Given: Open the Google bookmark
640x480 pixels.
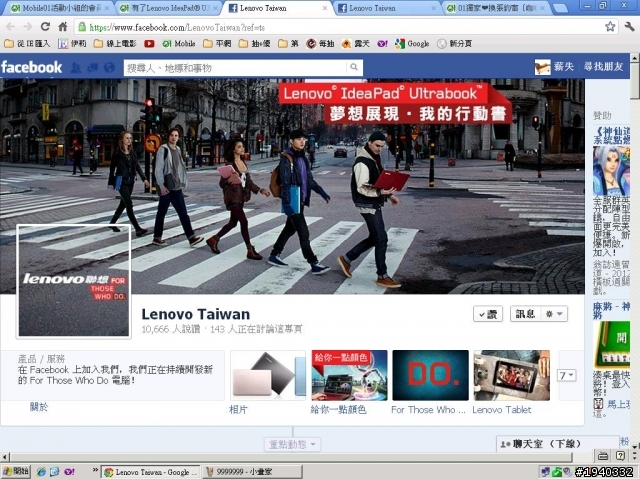Looking at the screenshot, I should coord(412,44).
